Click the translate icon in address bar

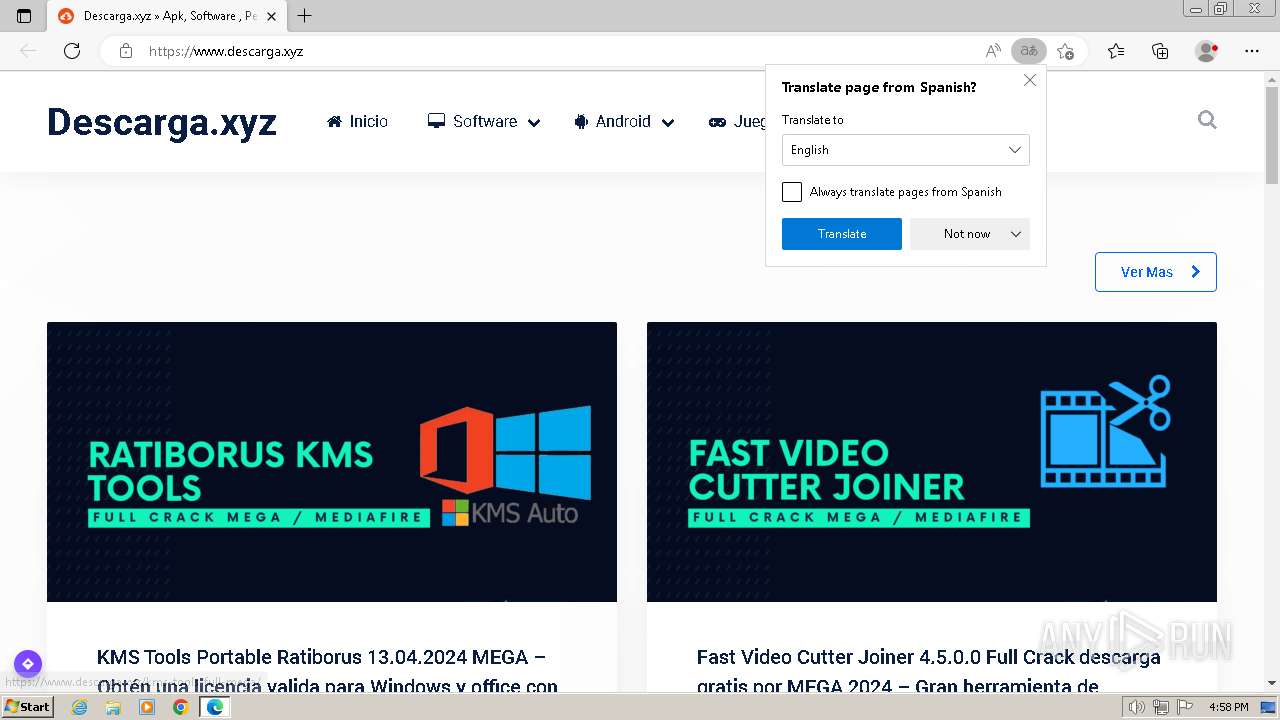[x=1028, y=51]
